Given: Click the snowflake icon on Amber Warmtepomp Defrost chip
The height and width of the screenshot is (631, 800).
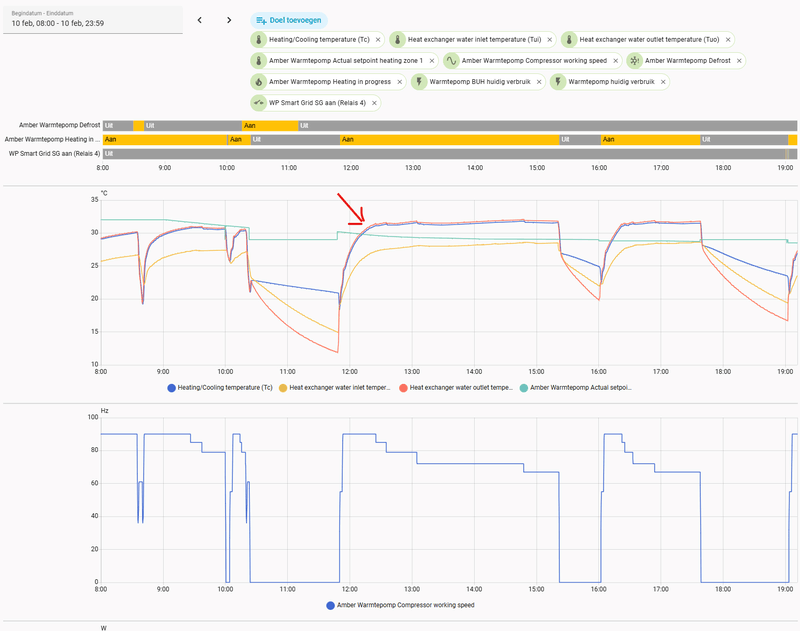Looking at the screenshot, I should pos(634,59).
